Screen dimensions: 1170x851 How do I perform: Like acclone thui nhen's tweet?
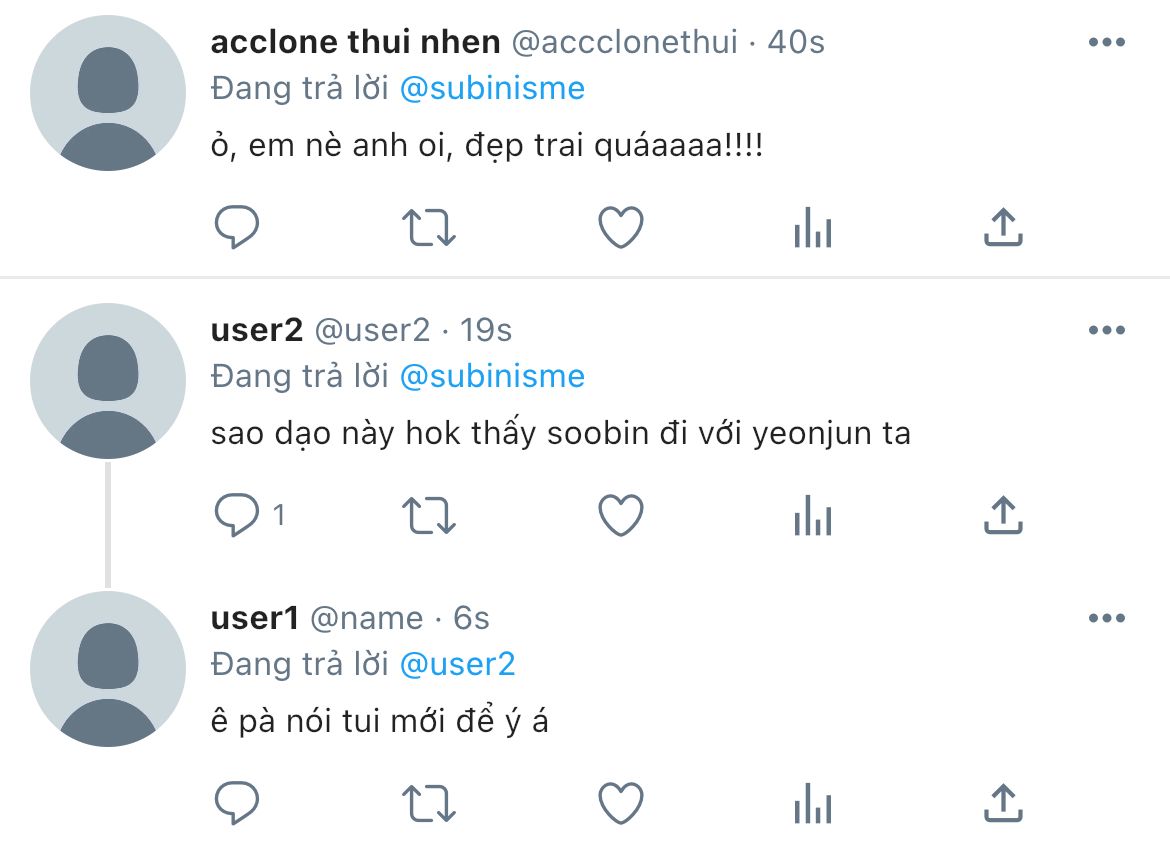pyautogui.click(x=620, y=228)
